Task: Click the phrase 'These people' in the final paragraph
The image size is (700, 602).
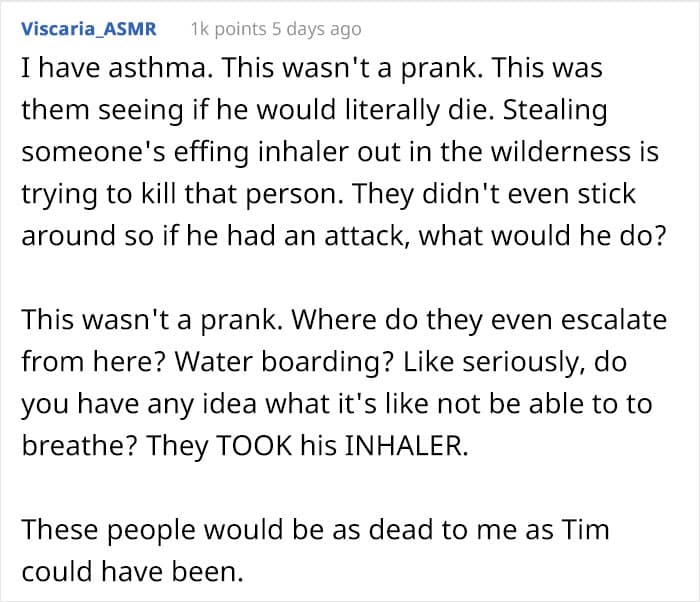Action: 108,530
